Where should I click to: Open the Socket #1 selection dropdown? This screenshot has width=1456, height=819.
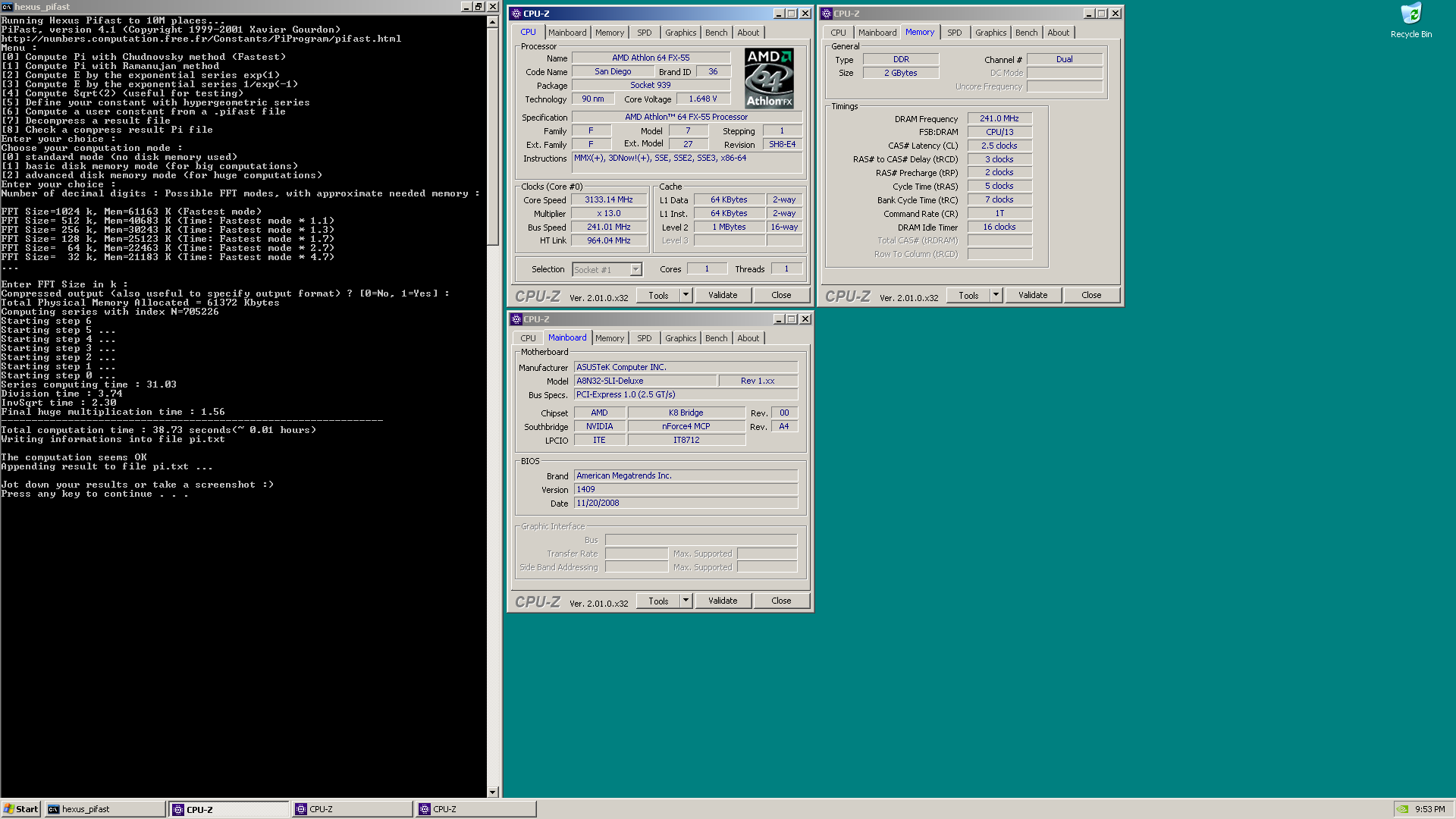(607, 269)
